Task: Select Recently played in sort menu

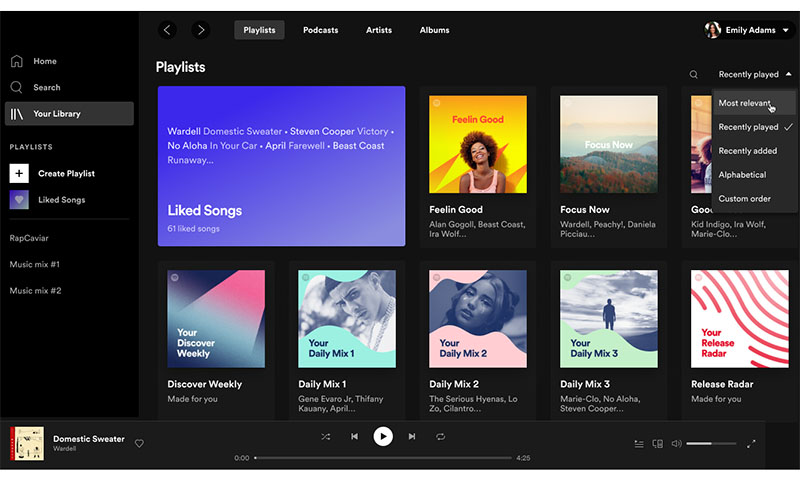Action: (755, 127)
